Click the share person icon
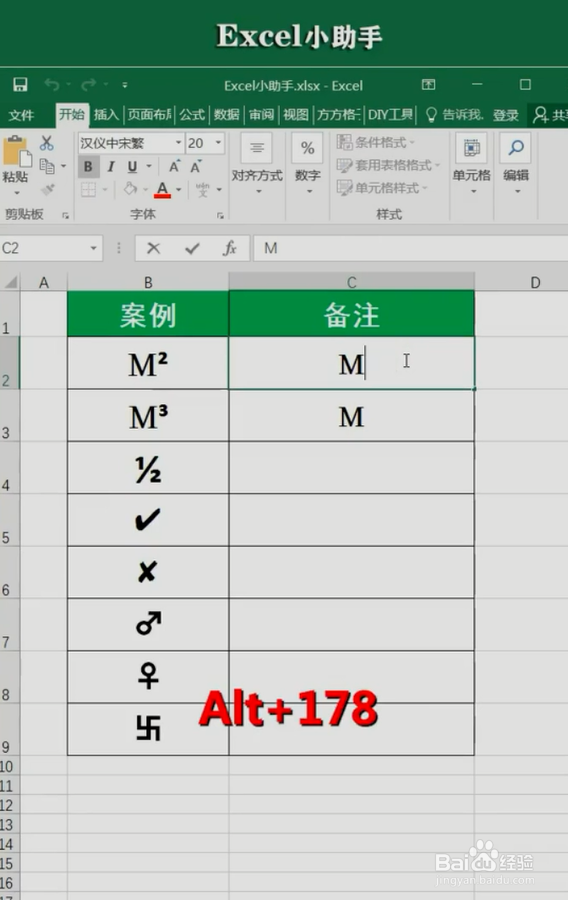The height and width of the screenshot is (900, 568). pos(540,115)
